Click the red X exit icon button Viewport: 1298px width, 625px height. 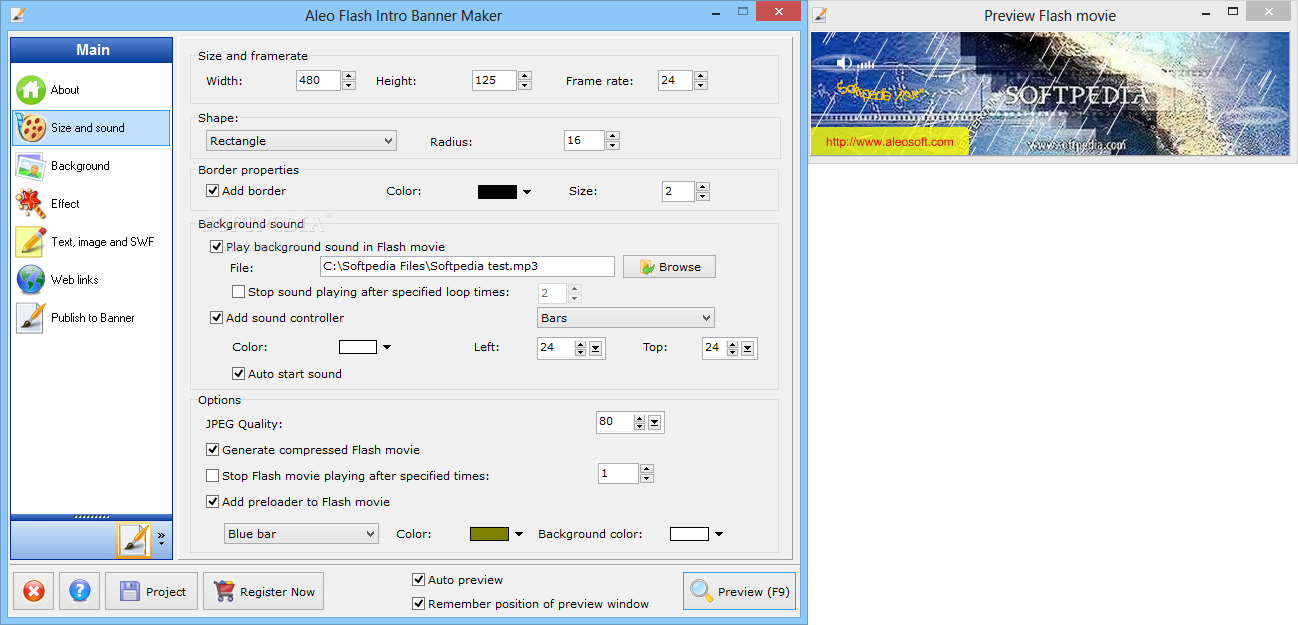tap(33, 591)
